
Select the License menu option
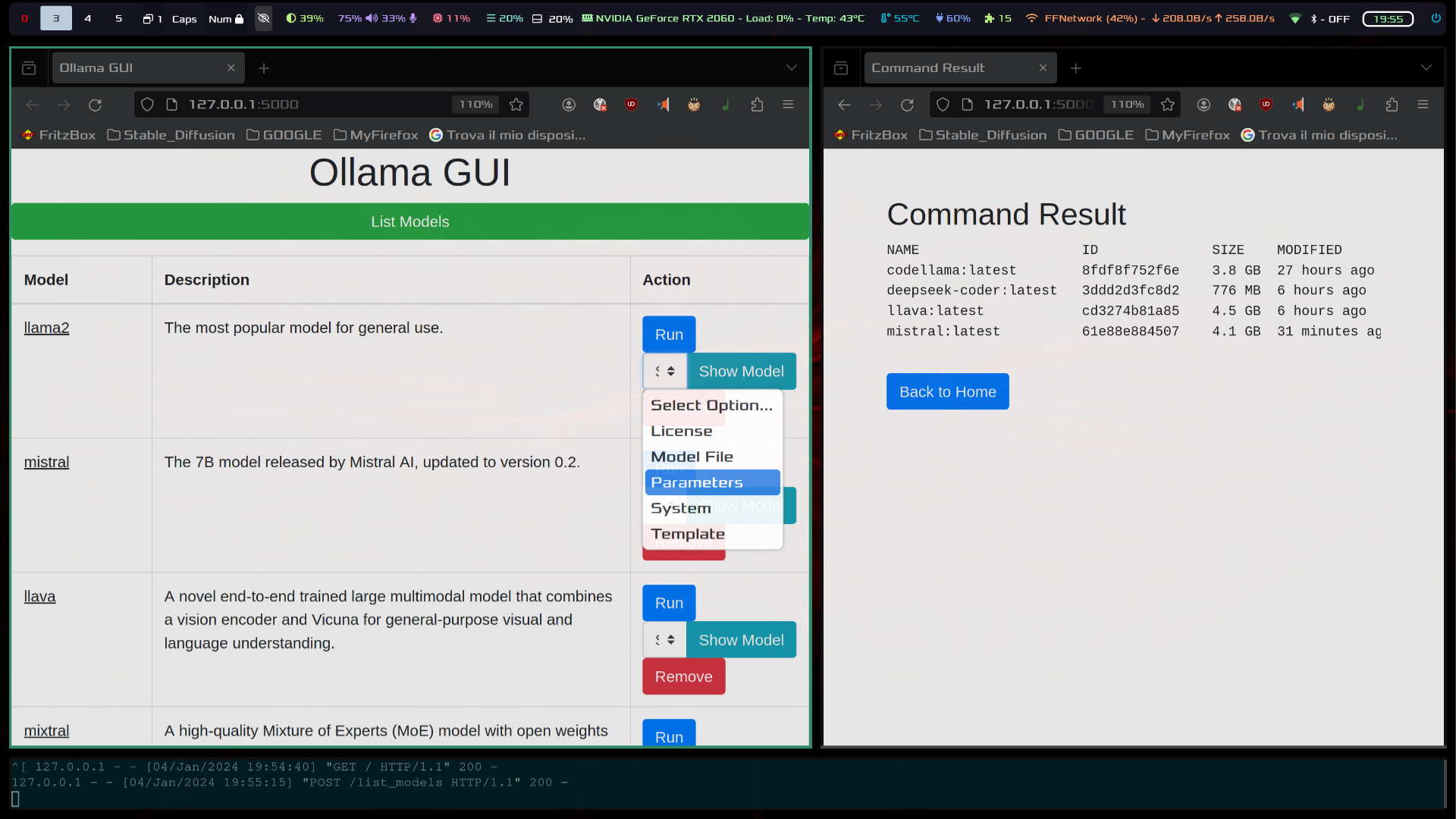682,430
